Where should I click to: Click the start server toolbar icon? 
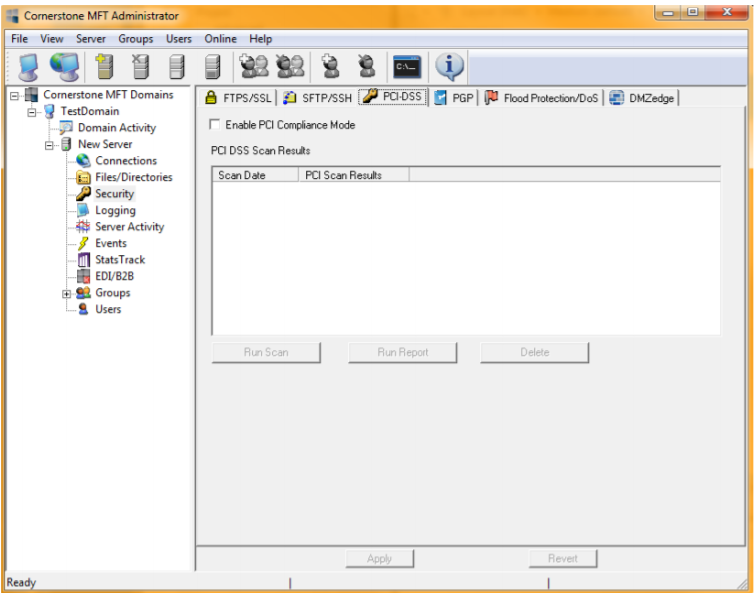[176, 66]
